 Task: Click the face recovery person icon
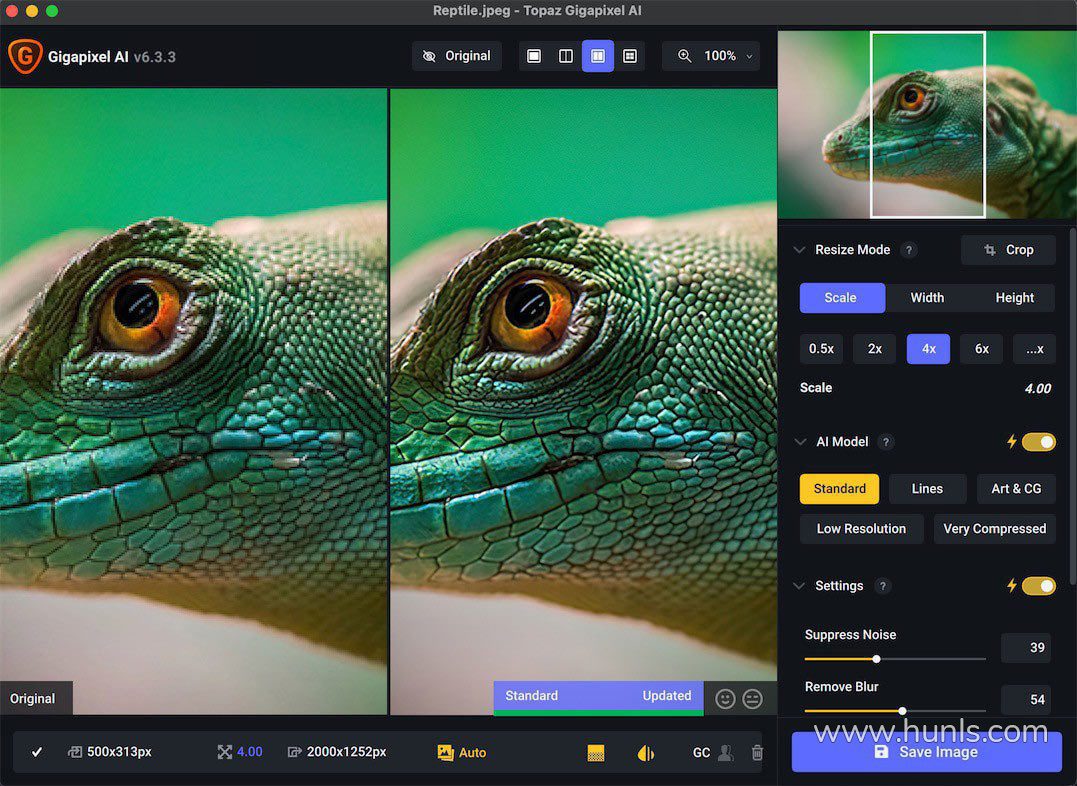727,752
